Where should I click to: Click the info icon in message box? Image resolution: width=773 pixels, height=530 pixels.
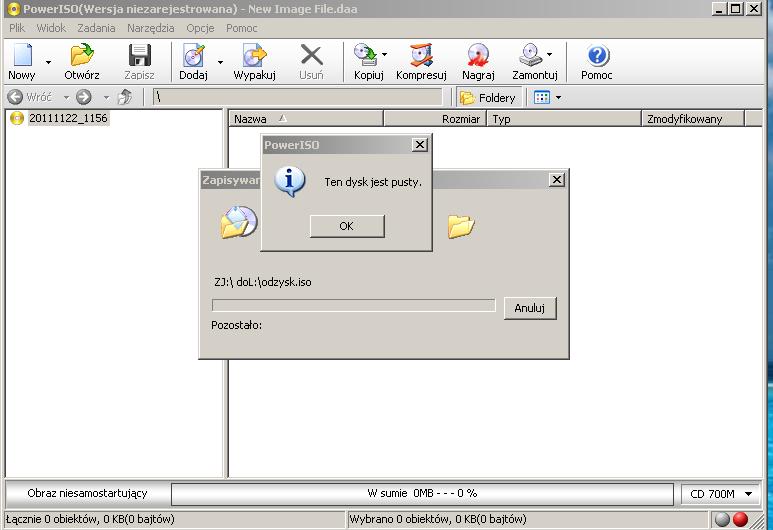click(290, 181)
